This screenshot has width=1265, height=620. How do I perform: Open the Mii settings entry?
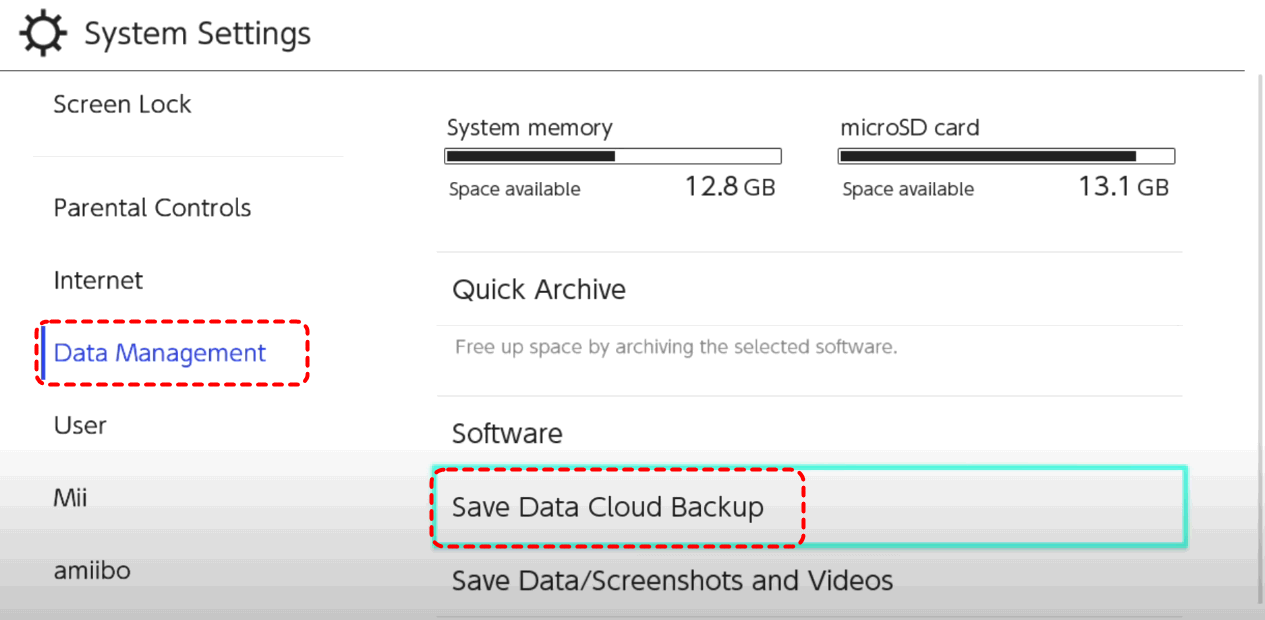tap(70, 497)
